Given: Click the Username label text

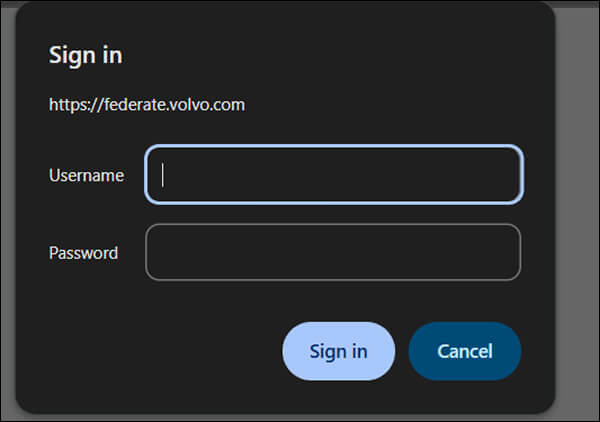Looking at the screenshot, I should 86,175.
